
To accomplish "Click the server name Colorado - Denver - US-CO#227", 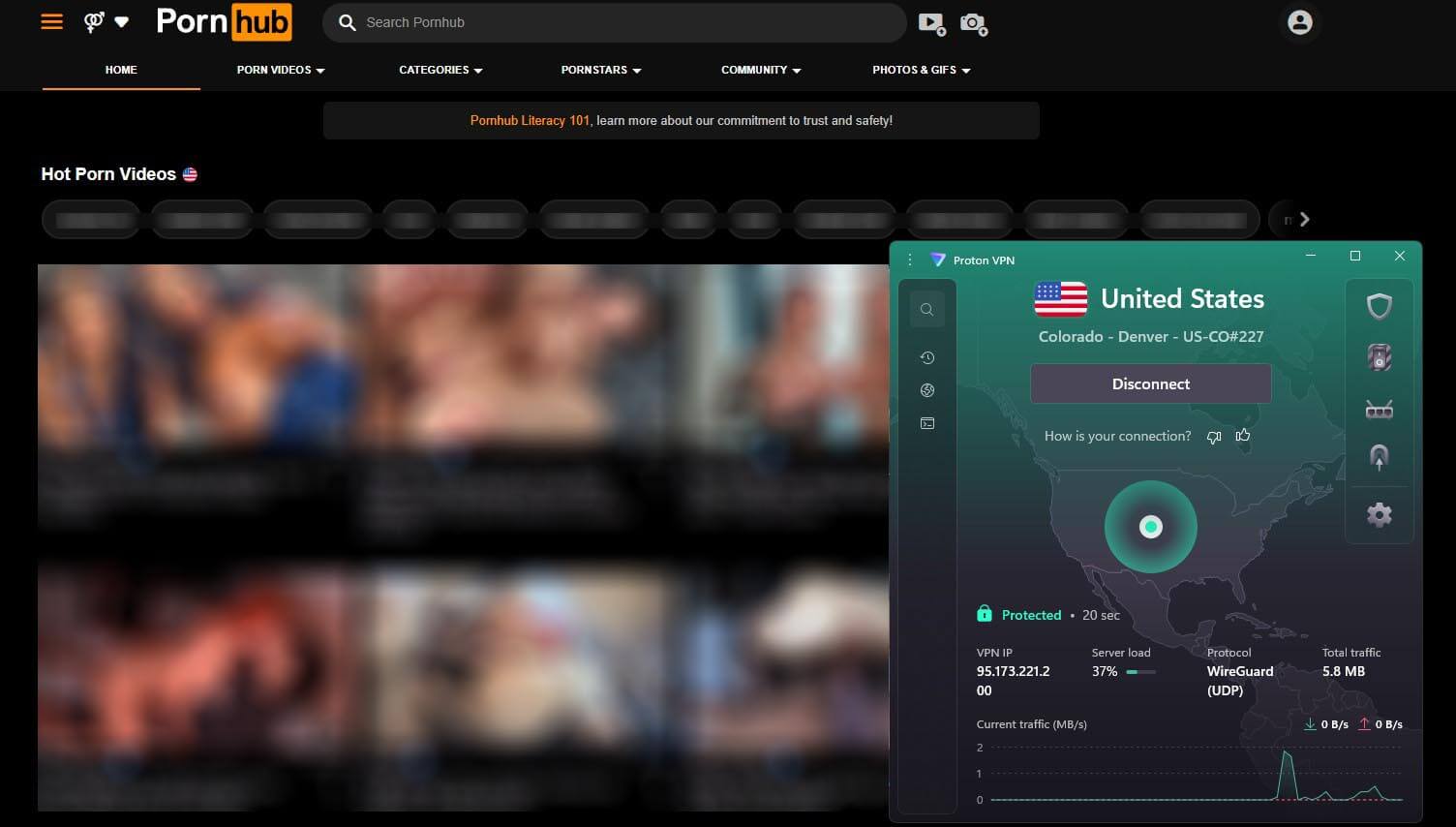I will (1150, 337).
